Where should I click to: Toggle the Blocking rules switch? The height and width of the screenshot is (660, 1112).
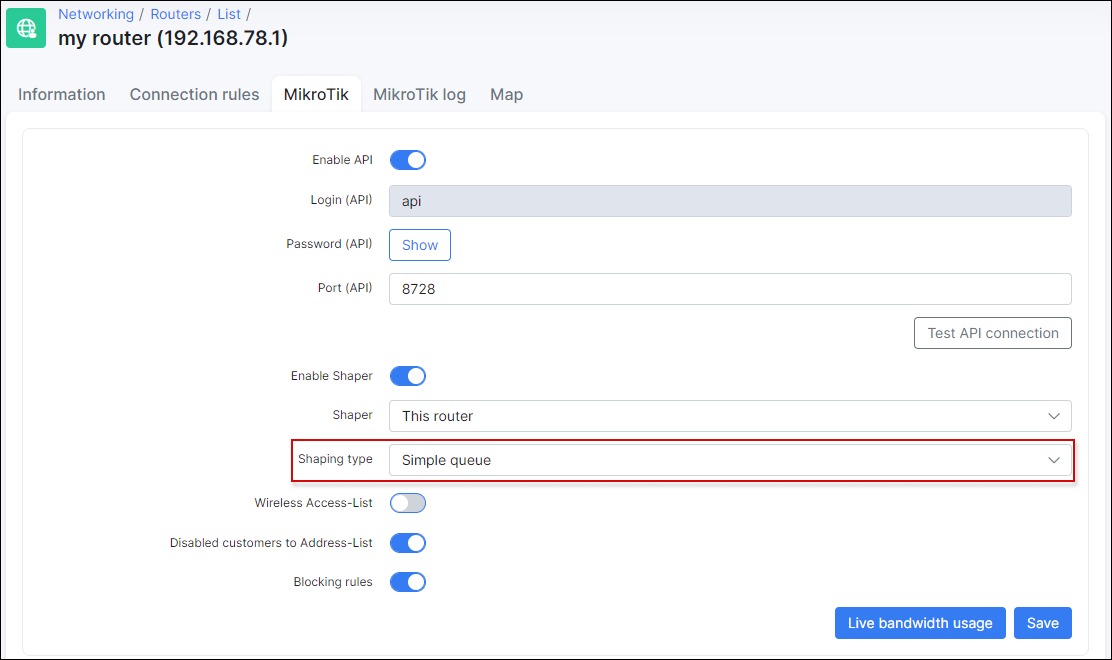pos(408,582)
